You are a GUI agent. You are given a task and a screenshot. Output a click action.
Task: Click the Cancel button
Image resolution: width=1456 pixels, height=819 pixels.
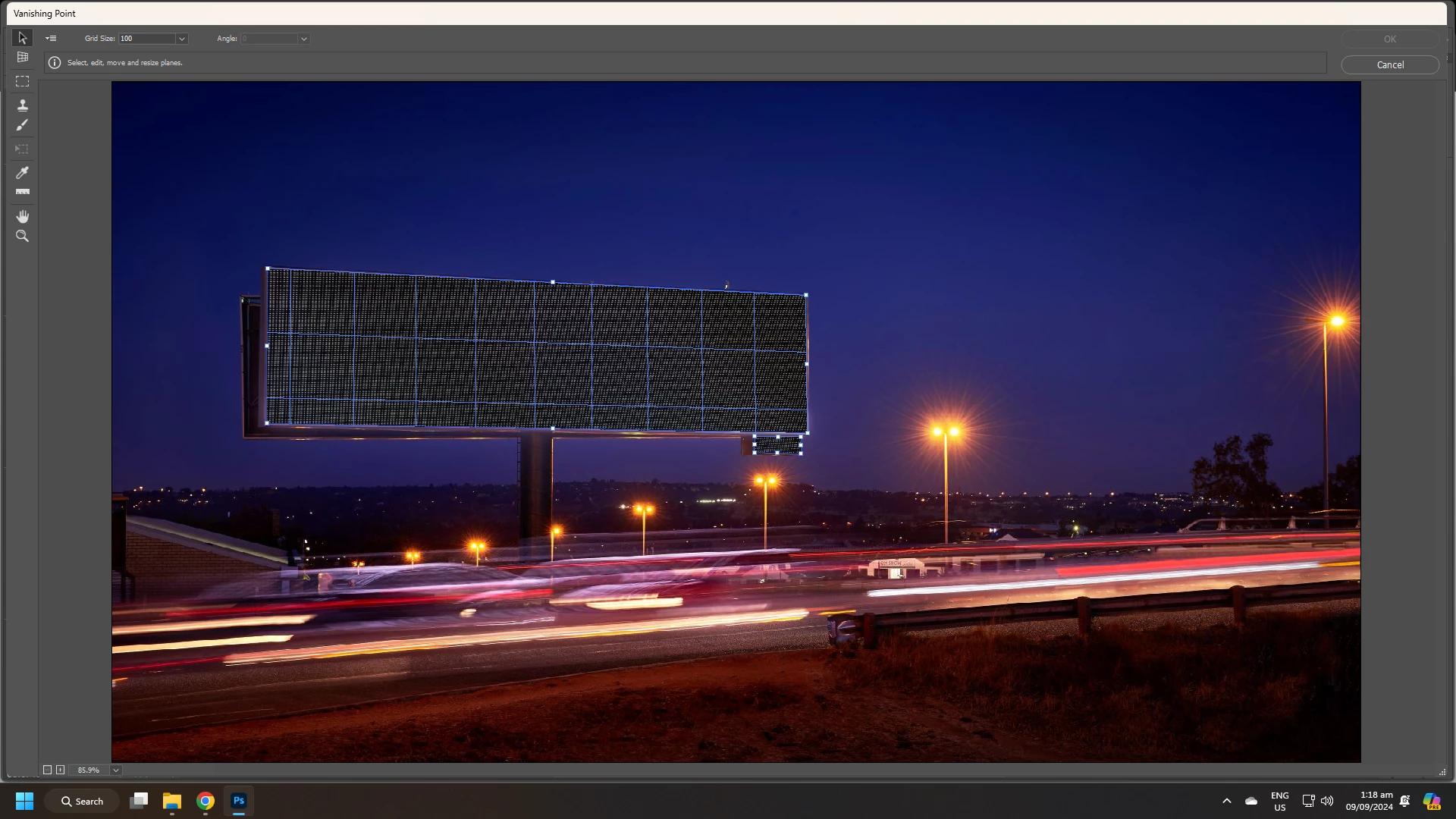1389,65
